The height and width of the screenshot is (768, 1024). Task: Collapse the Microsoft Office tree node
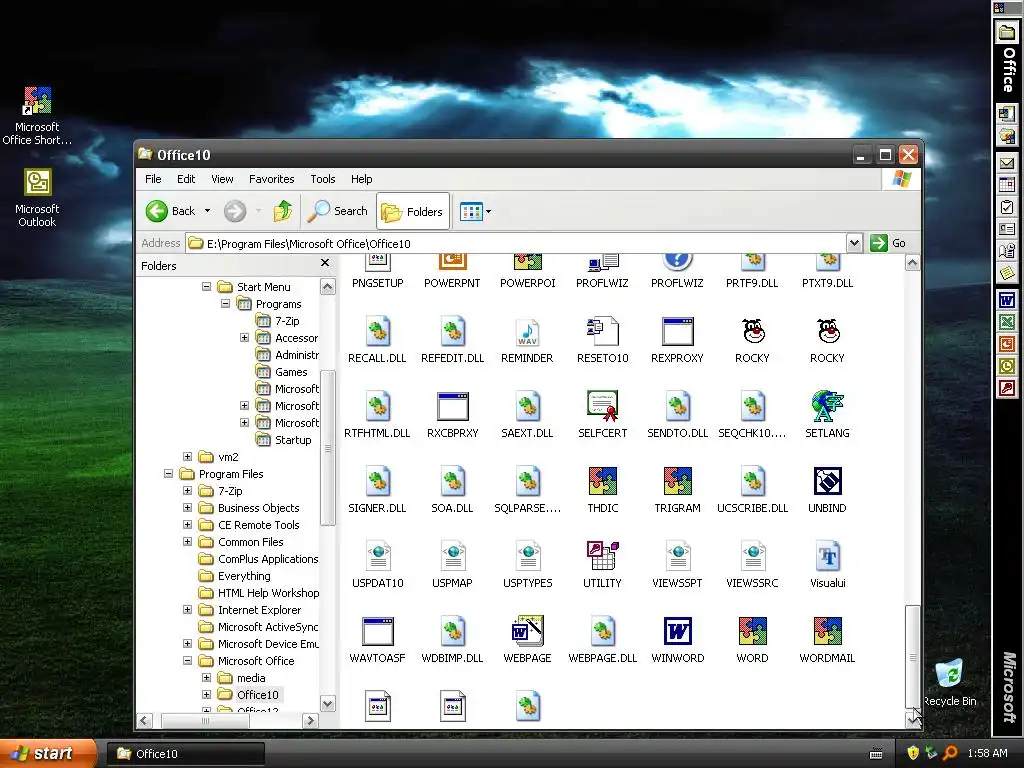187,660
